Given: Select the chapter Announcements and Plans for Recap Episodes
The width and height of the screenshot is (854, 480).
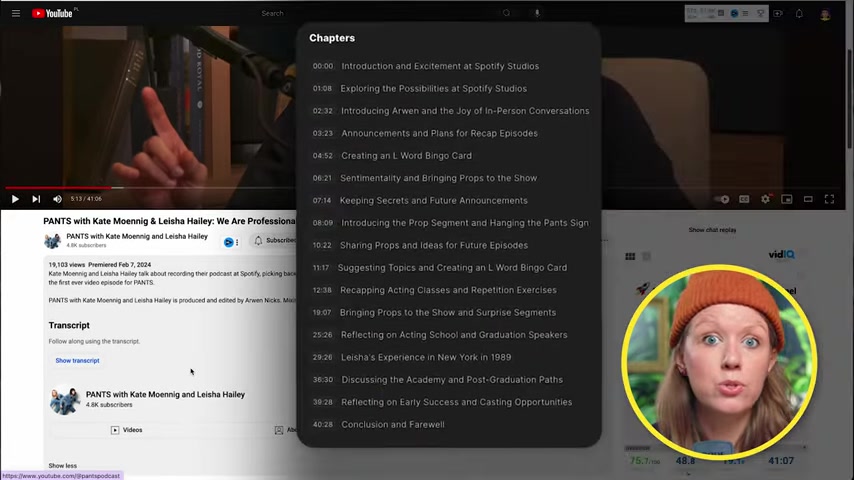Looking at the screenshot, I should click(x=440, y=133).
